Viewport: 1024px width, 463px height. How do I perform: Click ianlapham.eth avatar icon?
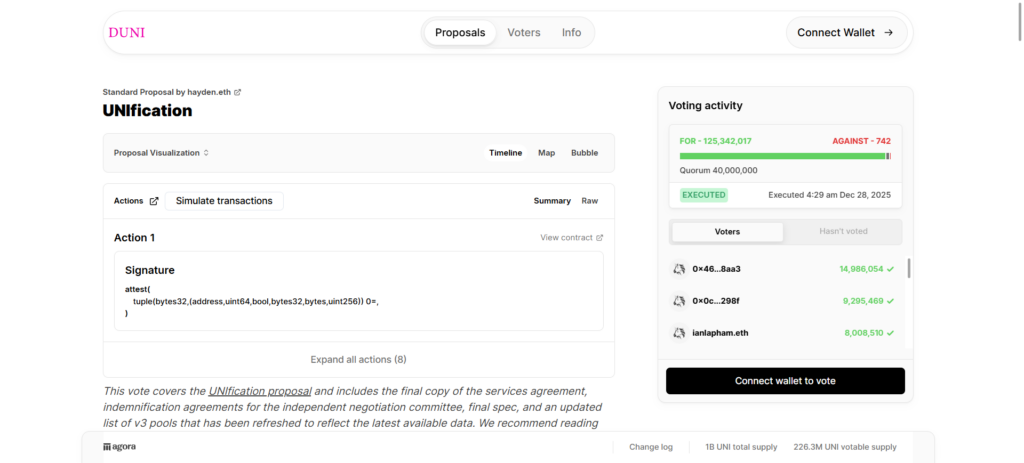[x=678, y=333]
